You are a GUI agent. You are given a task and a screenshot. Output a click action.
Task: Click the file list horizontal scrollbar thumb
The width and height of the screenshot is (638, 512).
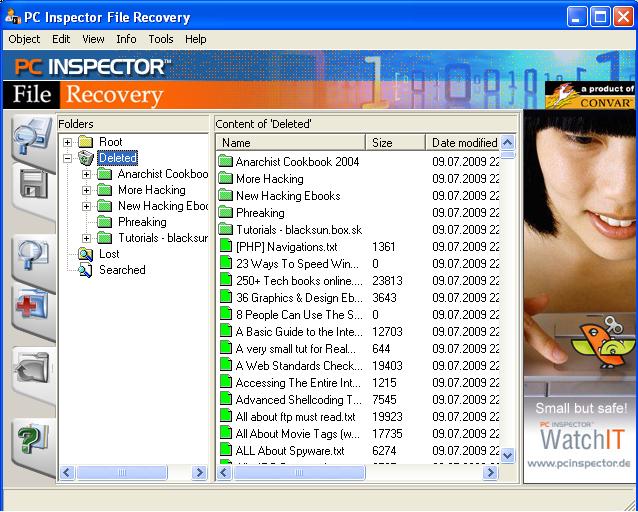pos(299,473)
